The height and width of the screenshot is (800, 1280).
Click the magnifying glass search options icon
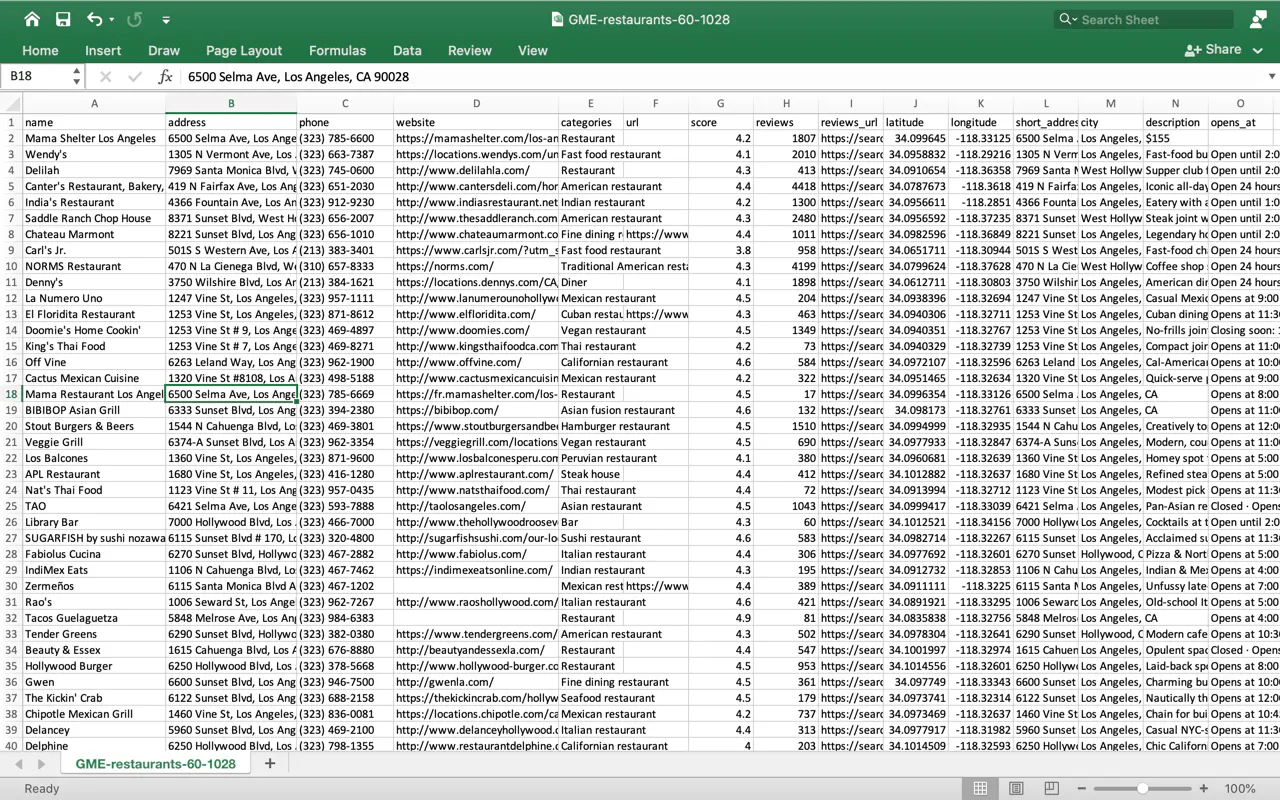pyautogui.click(x=1068, y=19)
